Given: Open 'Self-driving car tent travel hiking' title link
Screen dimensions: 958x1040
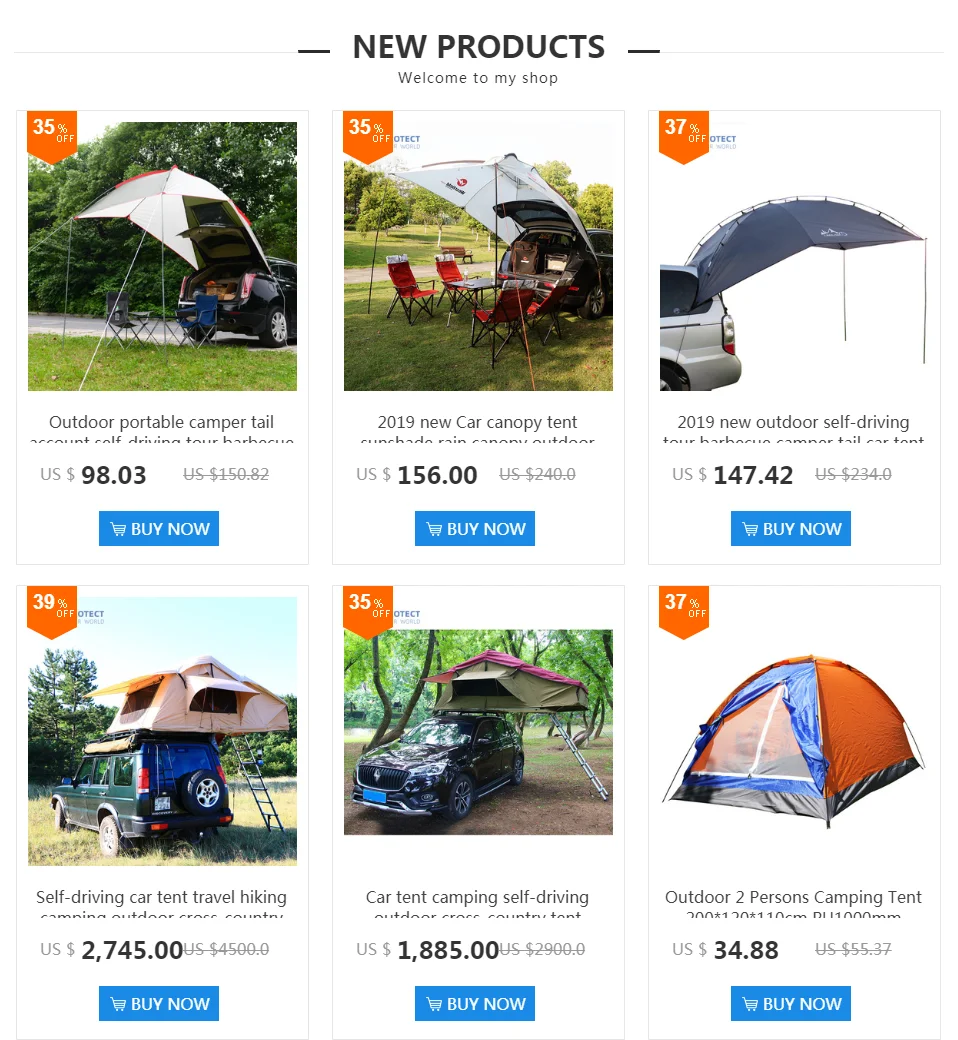Looking at the screenshot, I should tap(162, 897).
